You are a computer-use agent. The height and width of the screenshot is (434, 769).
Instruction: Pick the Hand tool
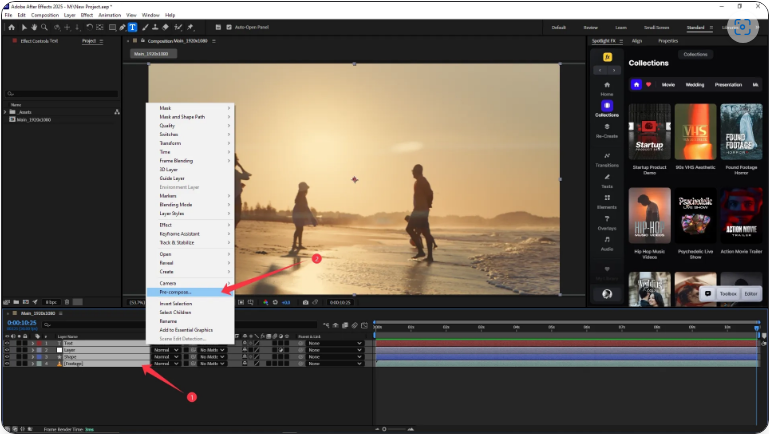click(34, 27)
